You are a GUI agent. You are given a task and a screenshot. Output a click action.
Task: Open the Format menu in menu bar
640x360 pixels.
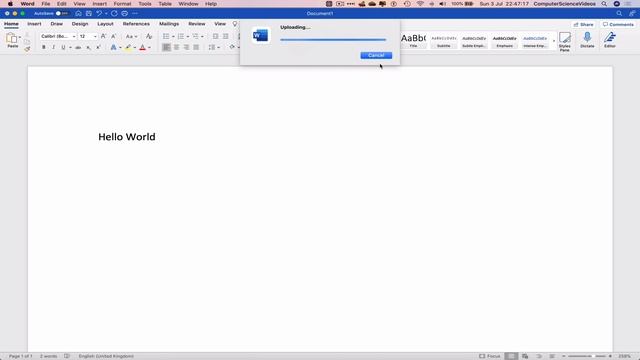122,4
